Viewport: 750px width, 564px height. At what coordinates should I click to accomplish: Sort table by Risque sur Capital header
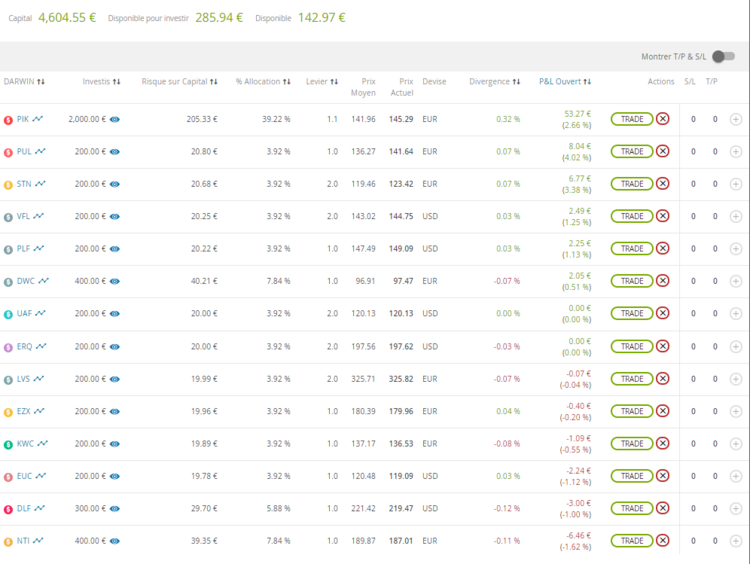coord(180,82)
